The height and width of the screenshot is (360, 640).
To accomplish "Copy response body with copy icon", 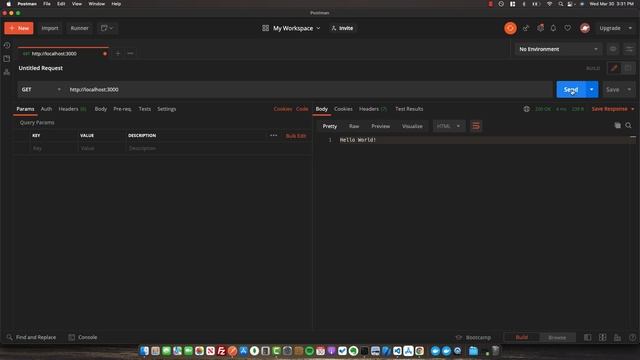I will tap(618, 125).
